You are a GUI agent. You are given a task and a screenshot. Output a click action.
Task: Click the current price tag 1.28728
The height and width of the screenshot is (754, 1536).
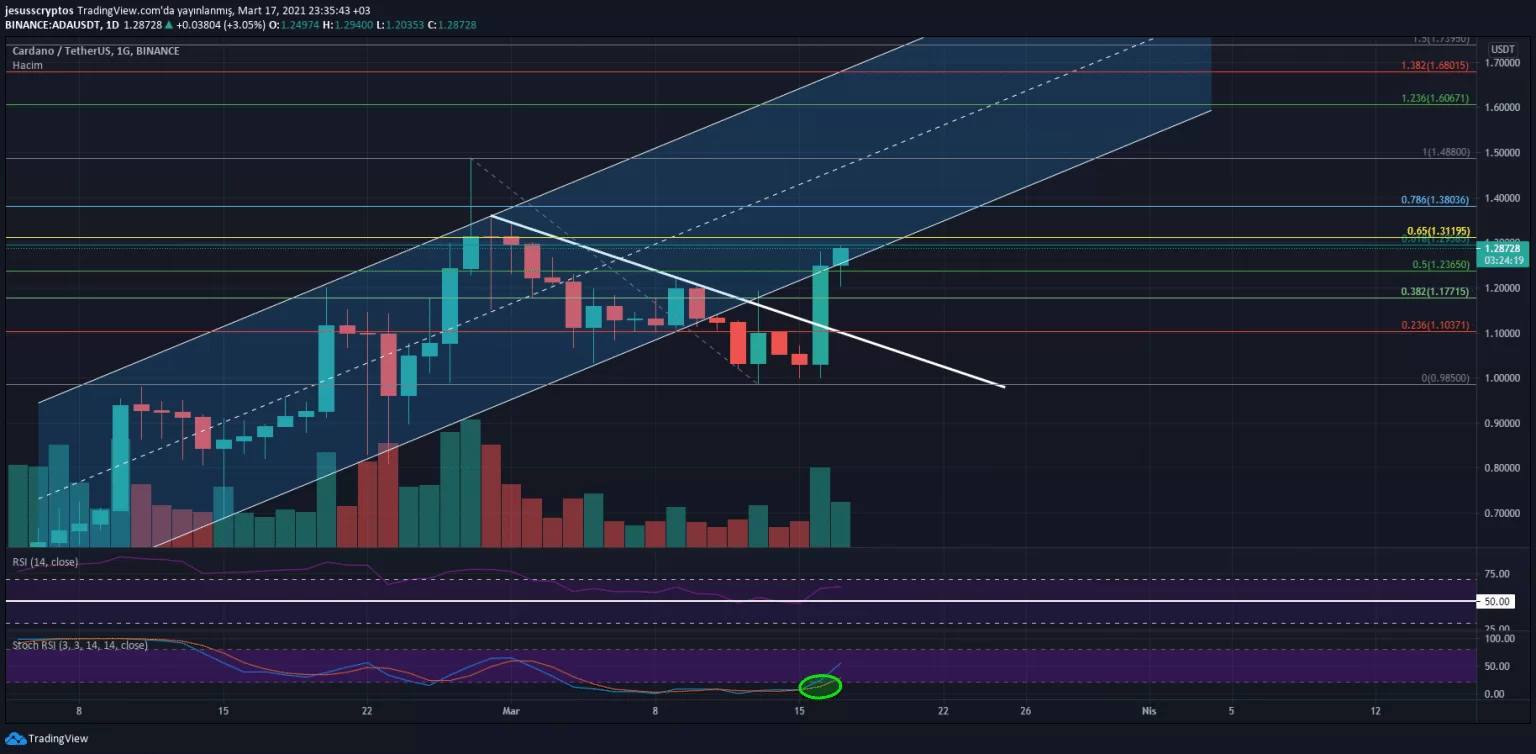tap(1504, 248)
